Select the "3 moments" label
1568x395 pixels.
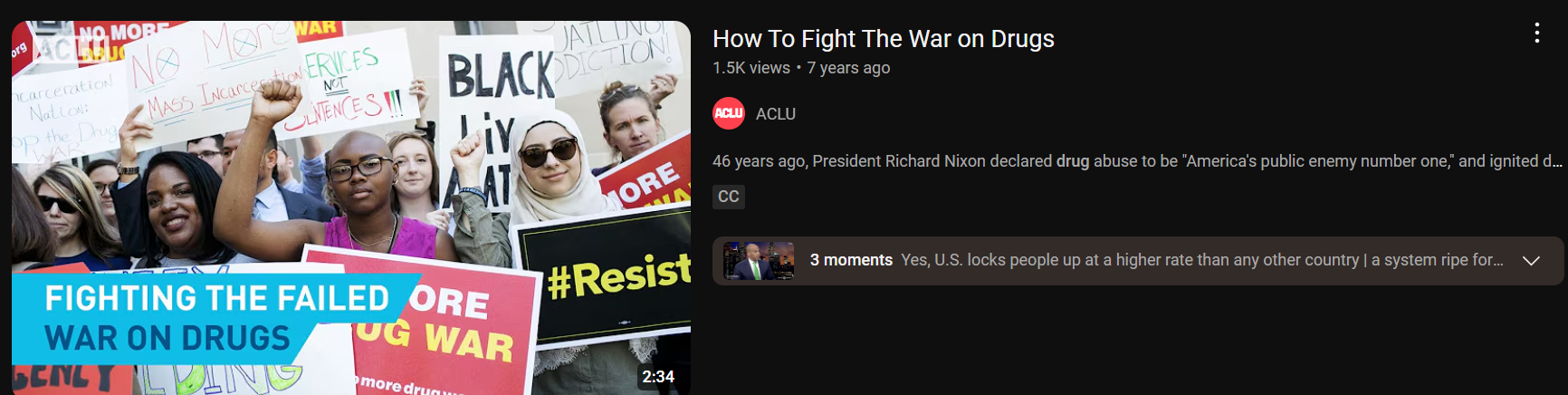point(851,260)
